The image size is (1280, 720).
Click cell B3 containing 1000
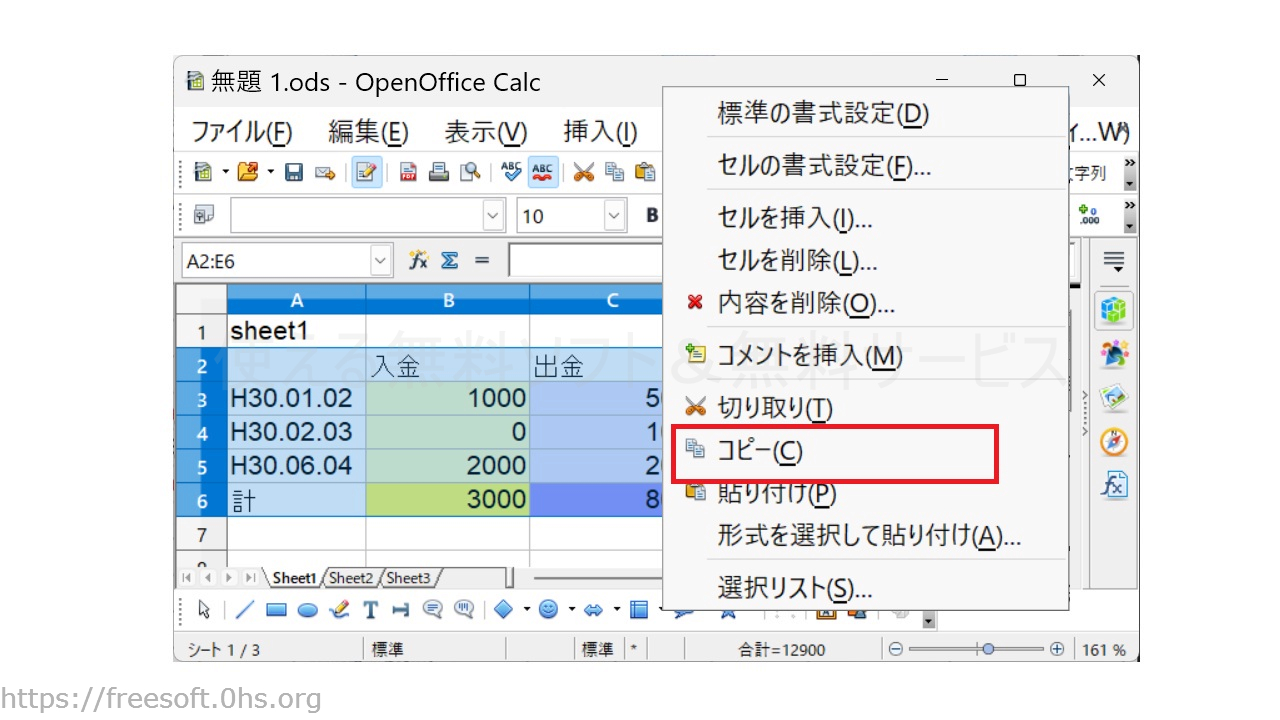tap(447, 398)
